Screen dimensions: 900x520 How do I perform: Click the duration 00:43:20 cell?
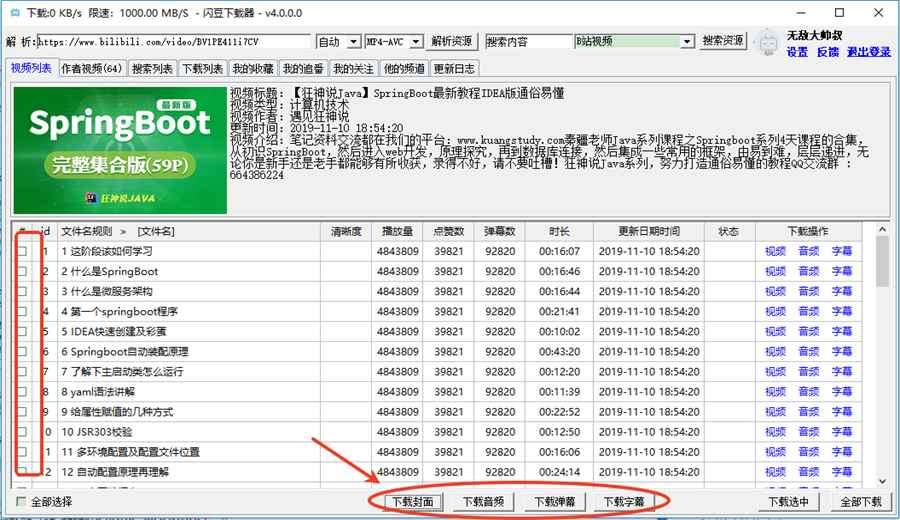(559, 352)
